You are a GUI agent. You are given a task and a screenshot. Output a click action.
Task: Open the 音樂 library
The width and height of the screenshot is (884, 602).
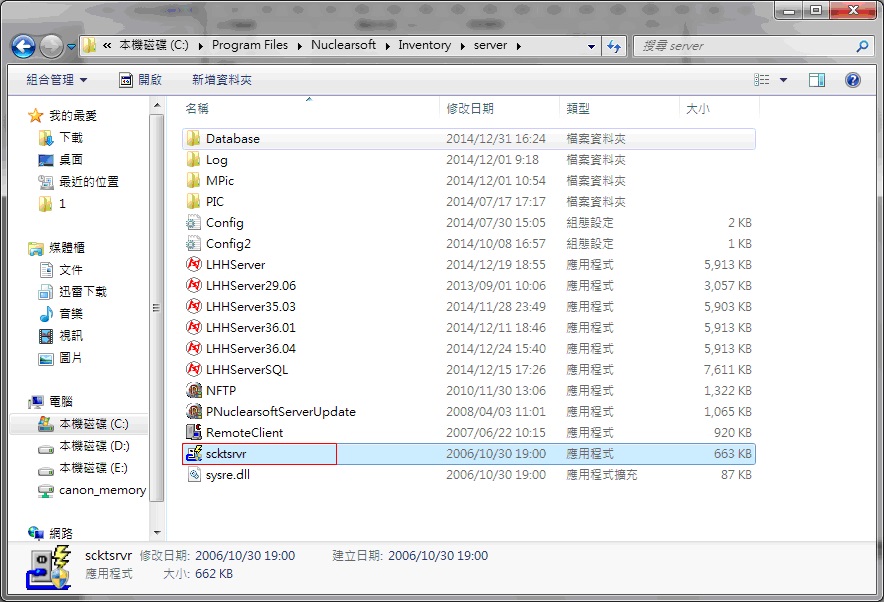(70, 313)
